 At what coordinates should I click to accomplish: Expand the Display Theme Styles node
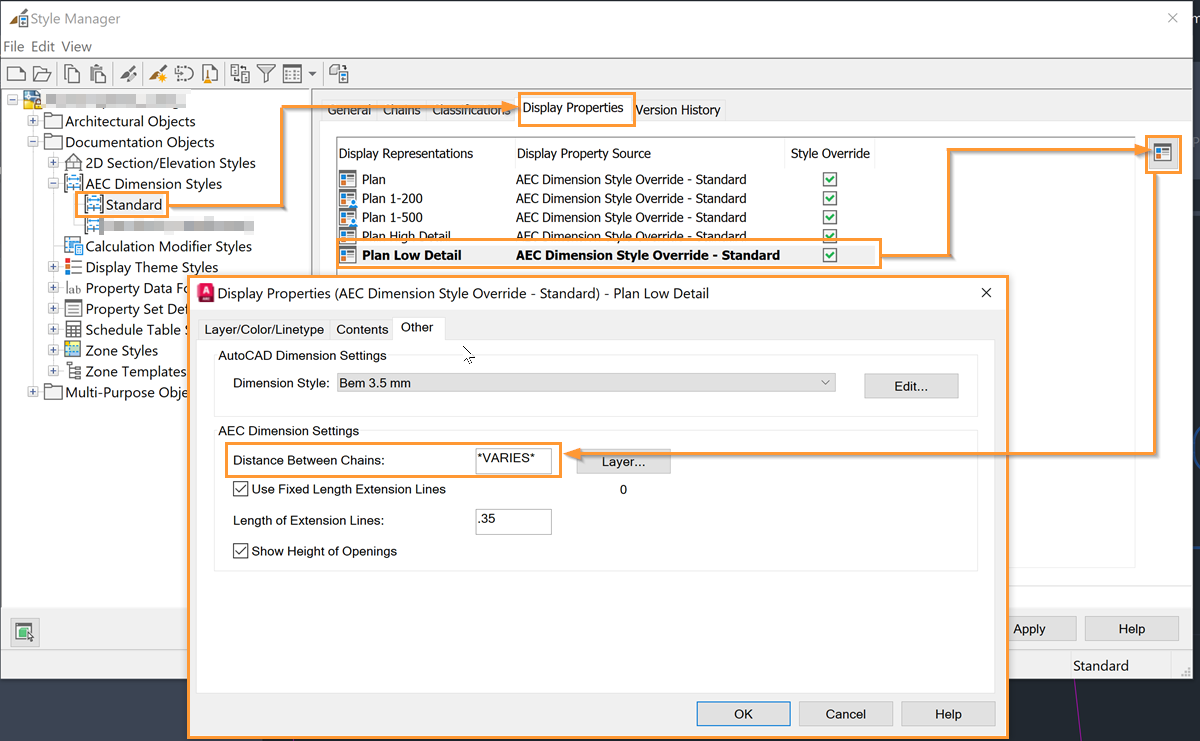coord(52,267)
